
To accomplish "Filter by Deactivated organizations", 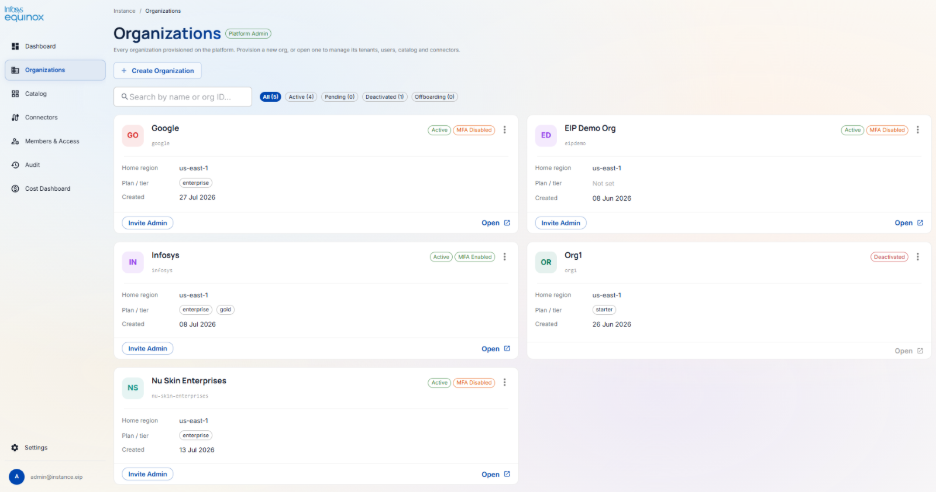I will [x=384, y=97].
